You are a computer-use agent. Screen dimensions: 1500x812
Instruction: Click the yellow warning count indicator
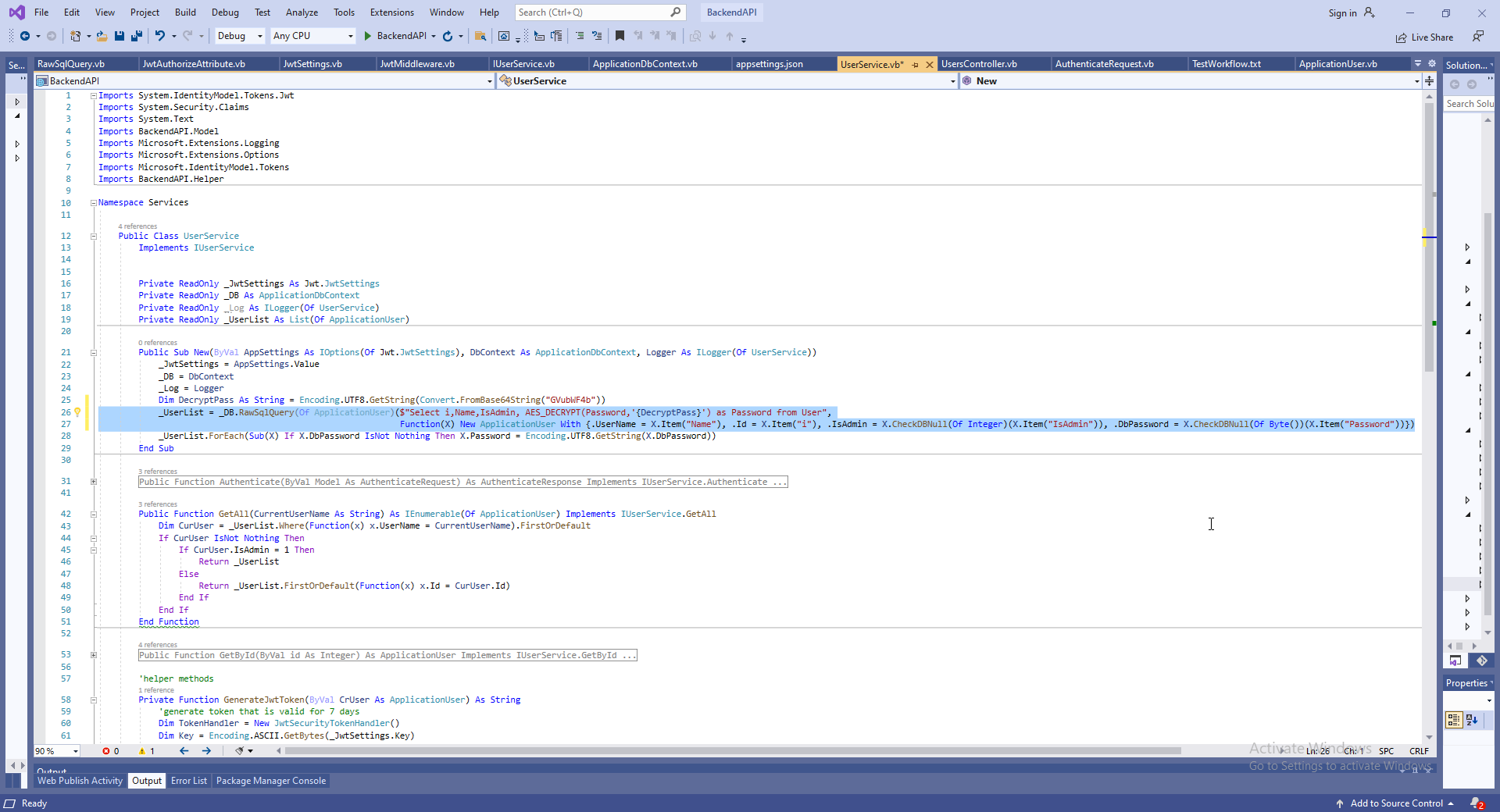[x=147, y=751]
